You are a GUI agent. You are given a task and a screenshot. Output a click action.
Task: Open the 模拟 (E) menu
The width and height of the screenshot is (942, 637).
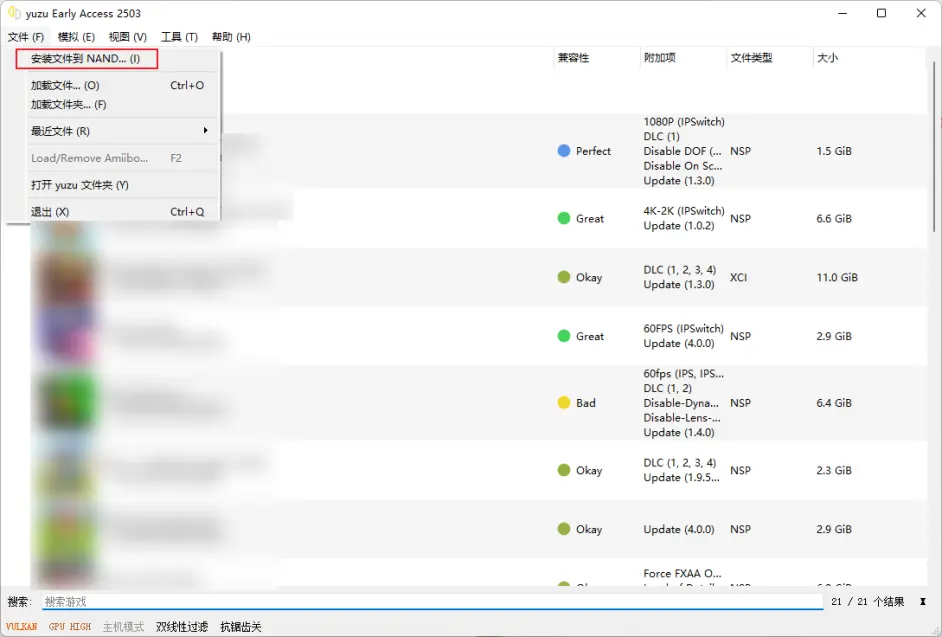coord(76,37)
